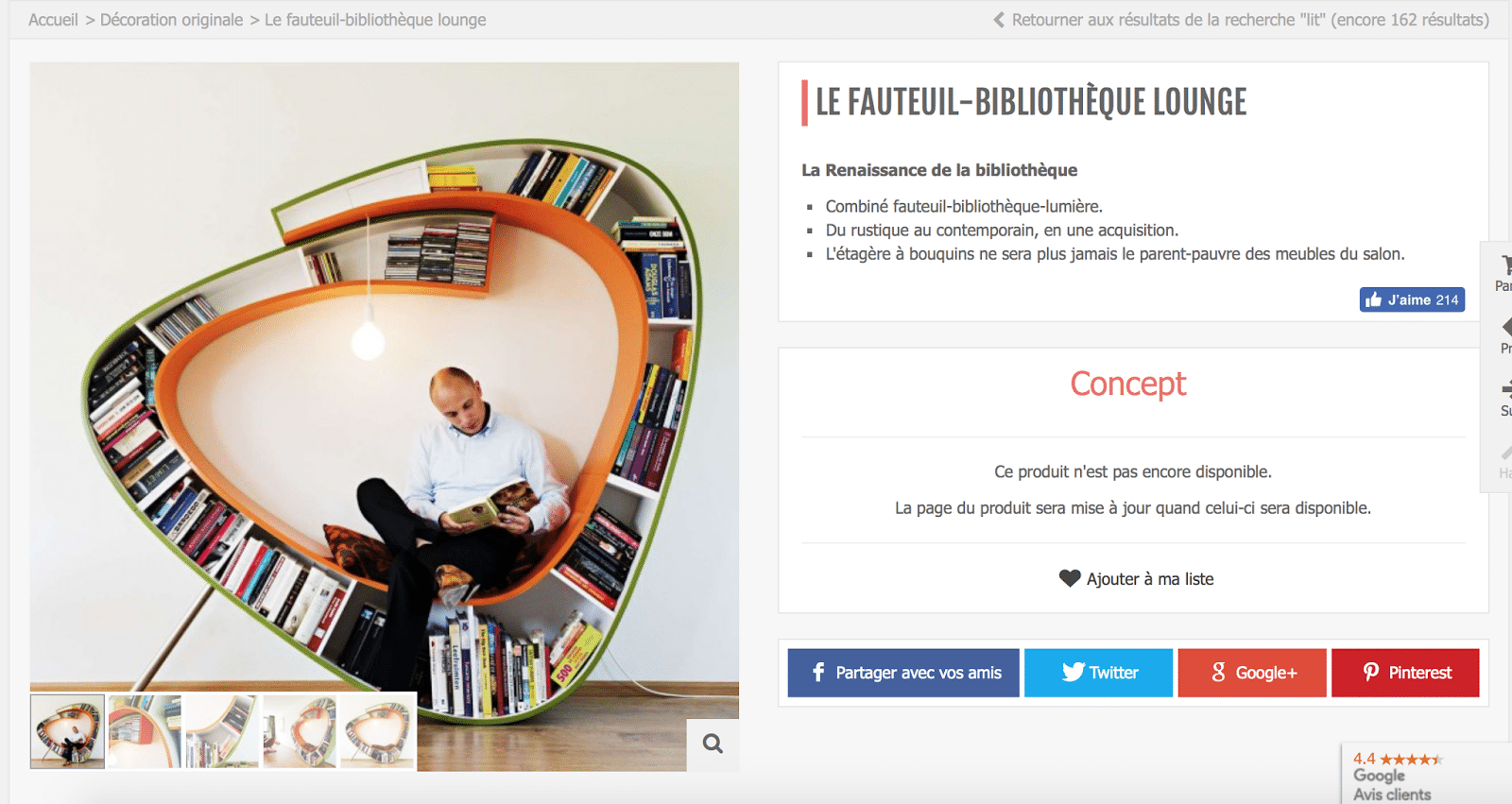Pin product on Pinterest
This screenshot has height=804, width=1512.
[1405, 673]
